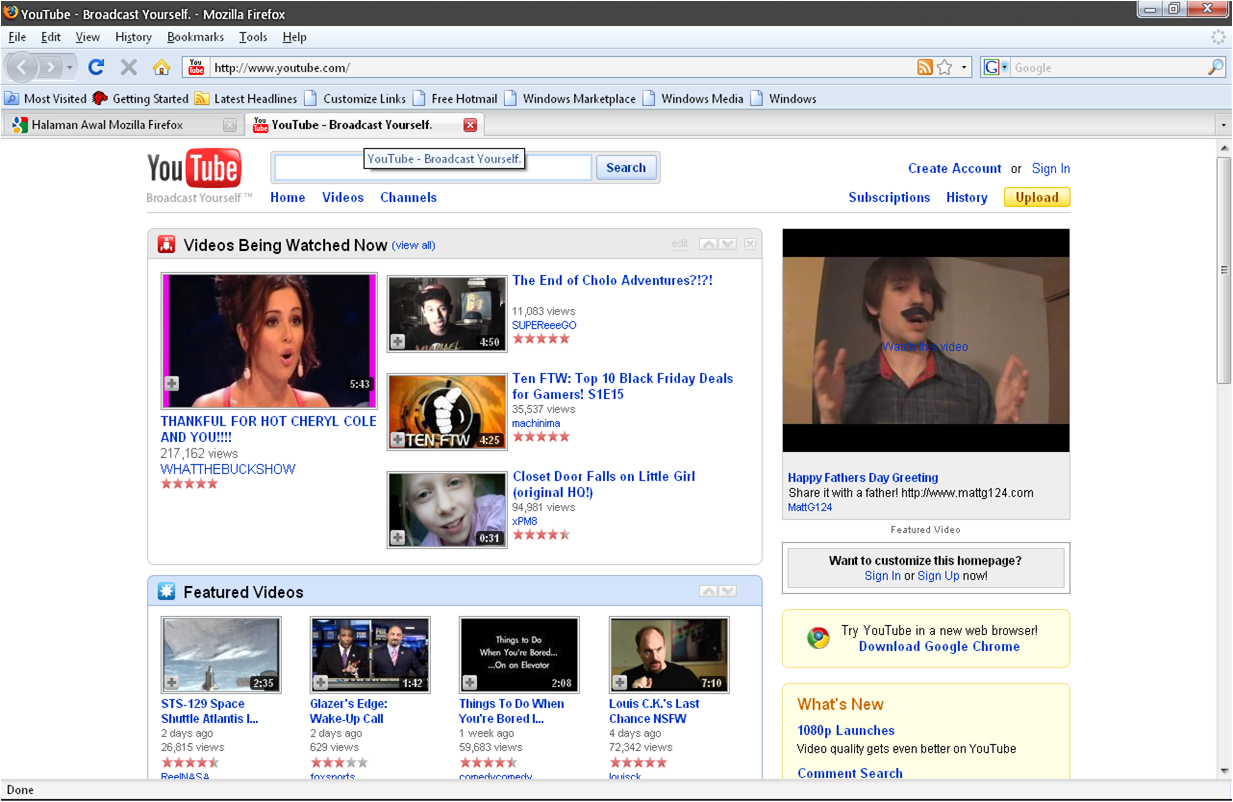The image size is (1233, 802).
Task: Add Ten FTW video to queue plus icon
Action: (x=397, y=440)
